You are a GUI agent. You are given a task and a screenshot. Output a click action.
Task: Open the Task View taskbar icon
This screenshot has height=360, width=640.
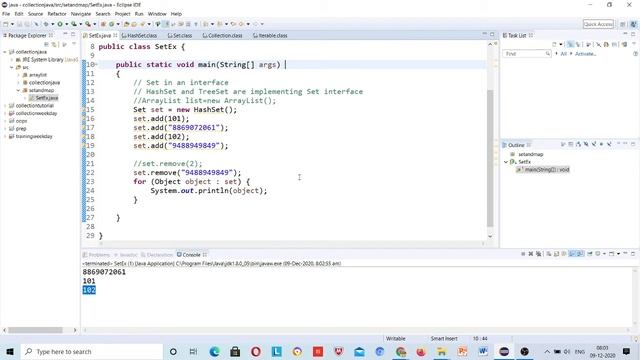[x=193, y=351]
